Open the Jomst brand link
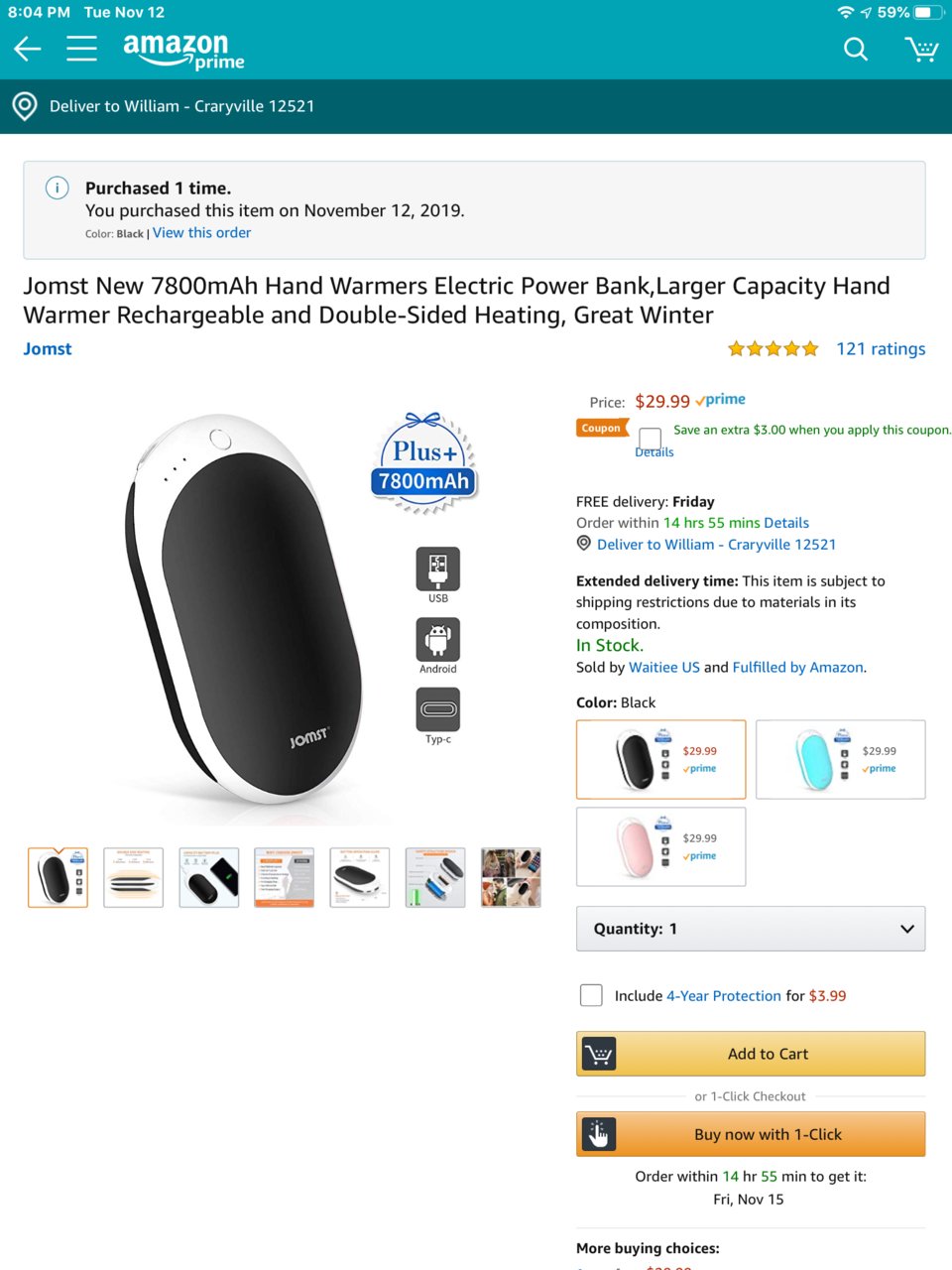Image resolution: width=952 pixels, height=1270 pixels. click(x=48, y=348)
